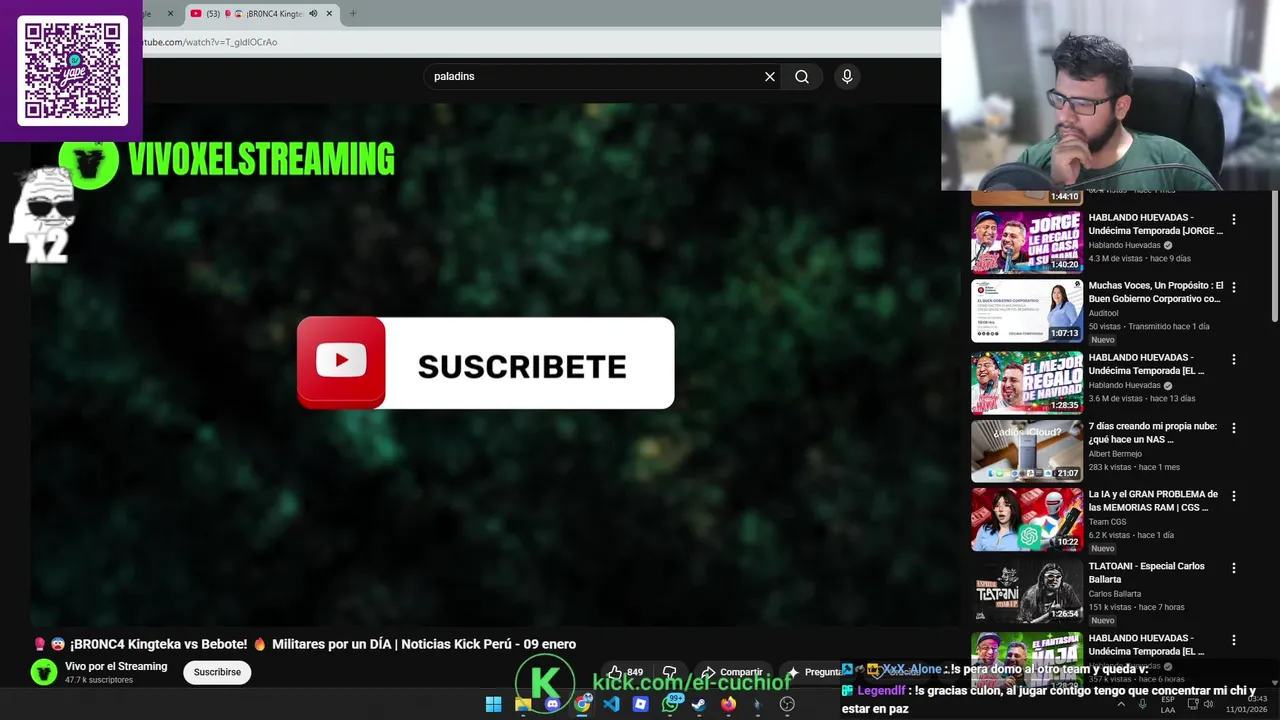Dislike the video with thumbs down
Screen dimensions: 1280x720
(x=670, y=672)
